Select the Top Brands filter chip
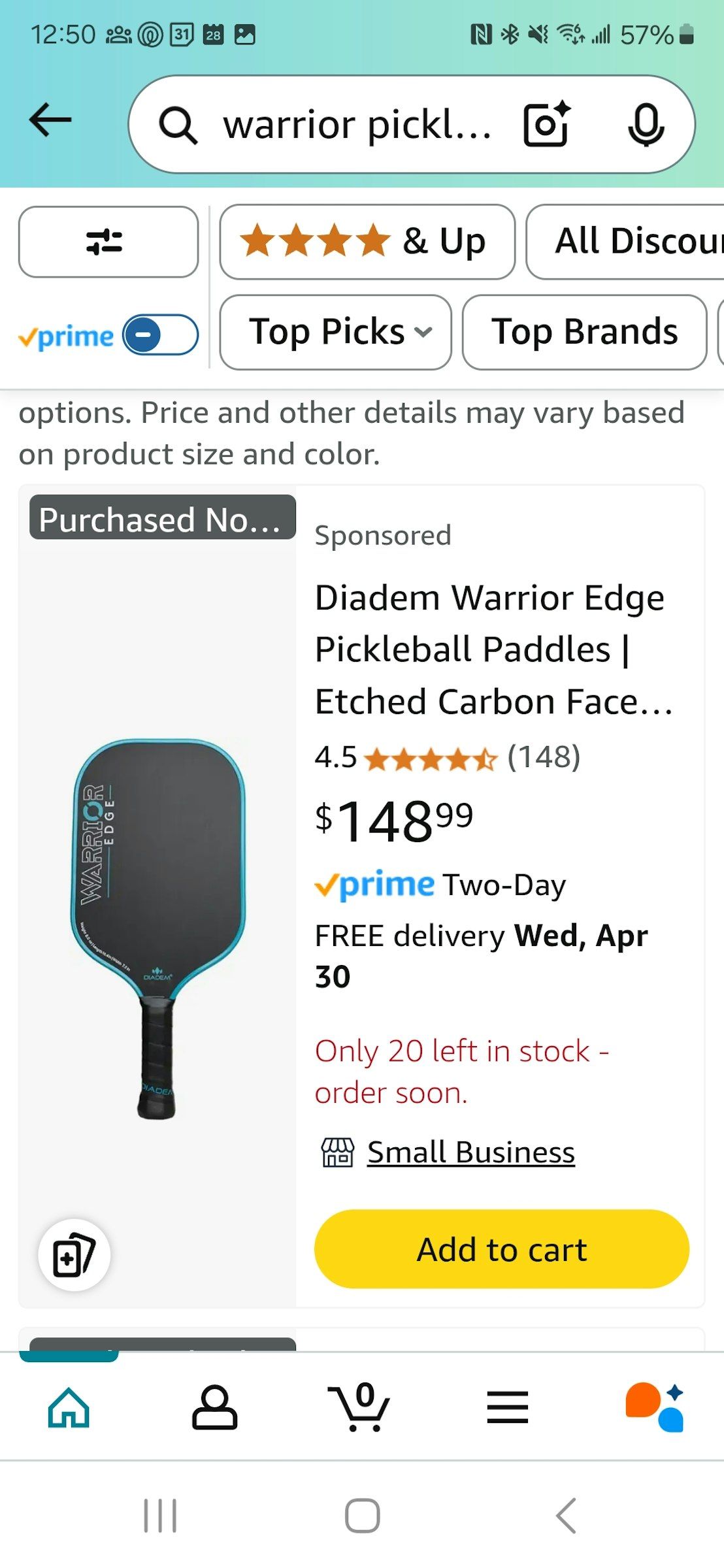724x1568 pixels. tap(585, 332)
